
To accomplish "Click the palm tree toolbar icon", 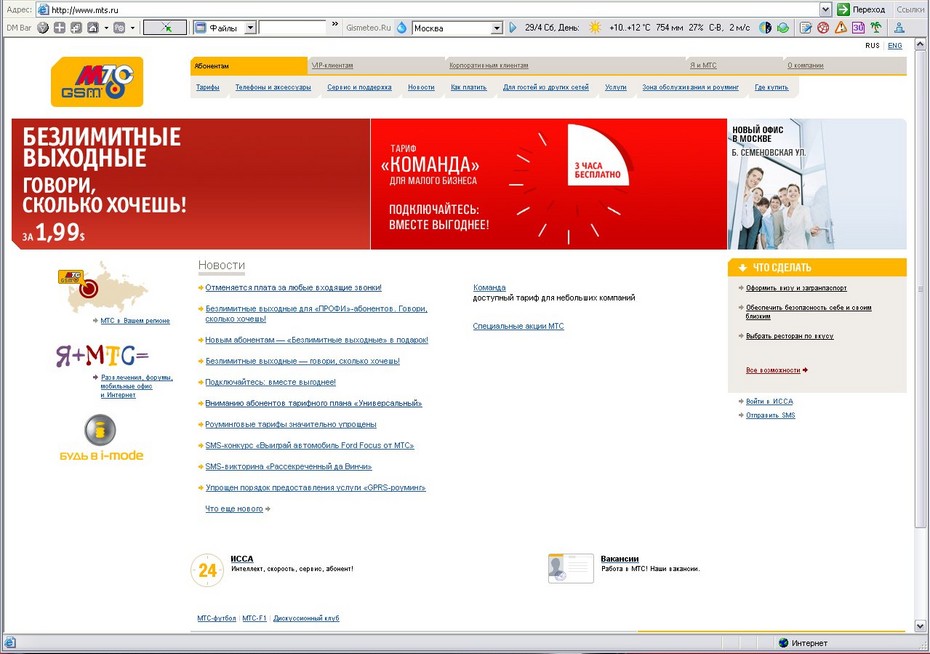I will [876, 27].
